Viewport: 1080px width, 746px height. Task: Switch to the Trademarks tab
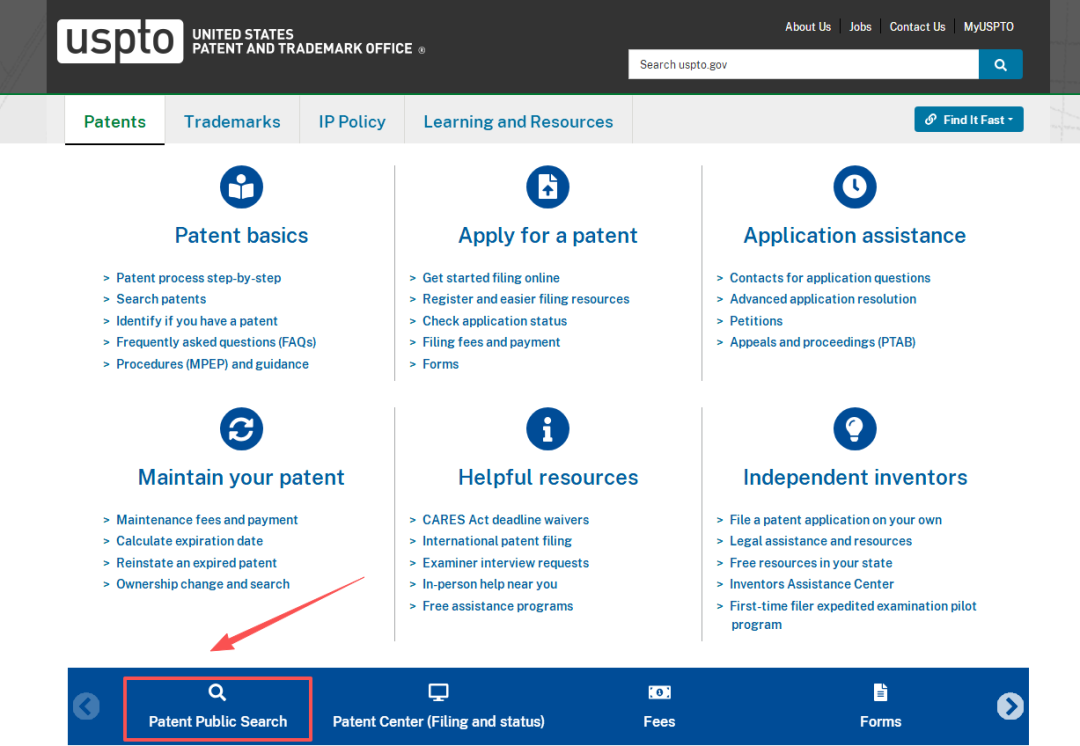pos(232,122)
